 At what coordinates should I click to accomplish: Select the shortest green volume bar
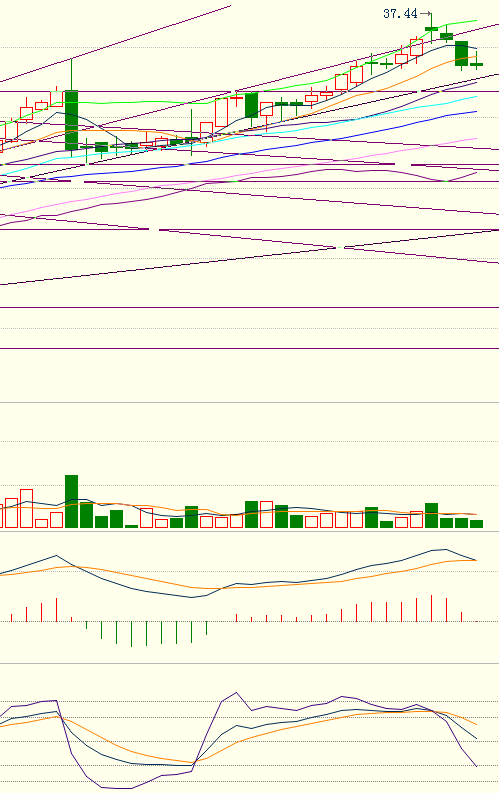click(x=131, y=526)
